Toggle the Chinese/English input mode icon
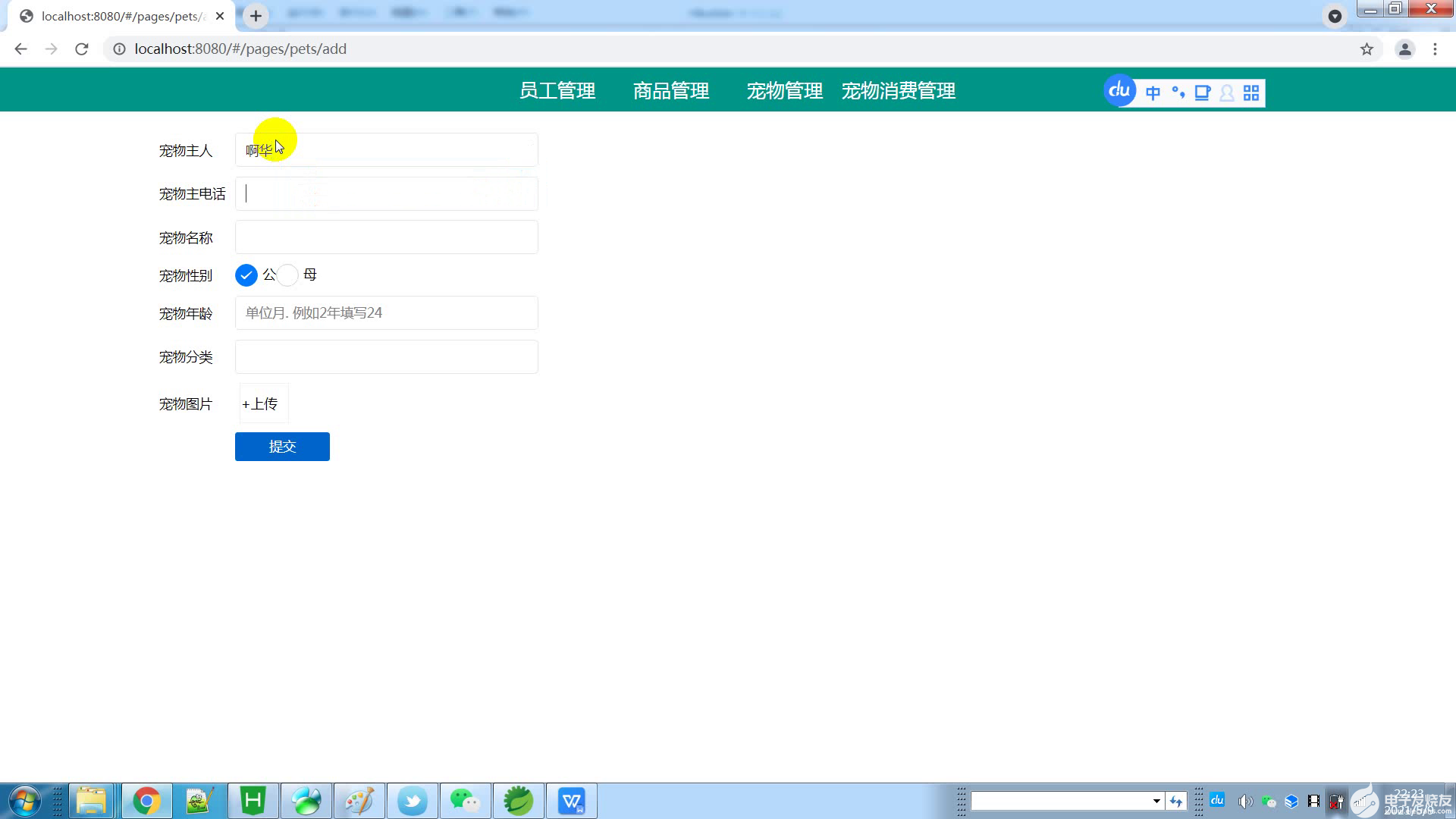 click(x=1153, y=93)
